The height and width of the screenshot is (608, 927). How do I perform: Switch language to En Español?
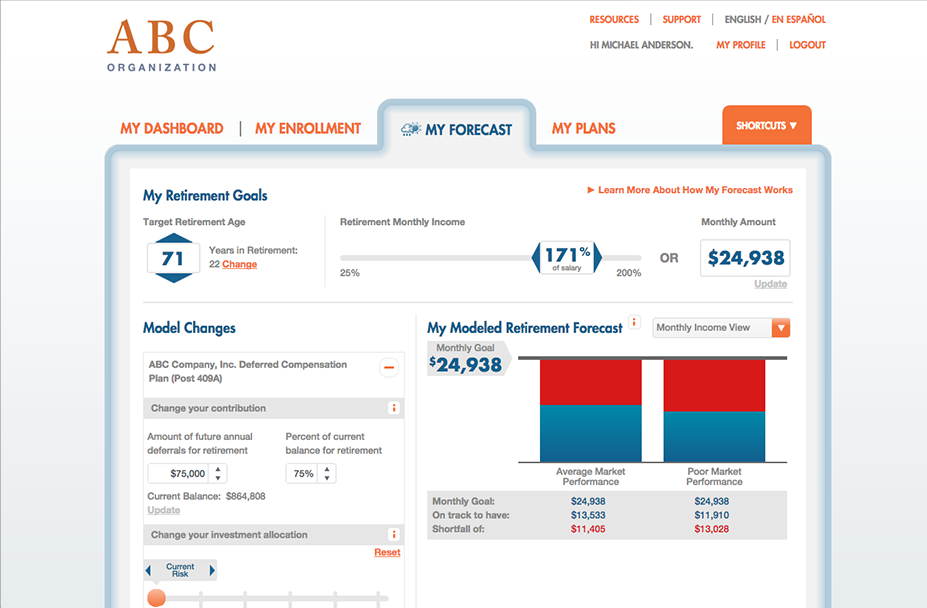tap(799, 20)
